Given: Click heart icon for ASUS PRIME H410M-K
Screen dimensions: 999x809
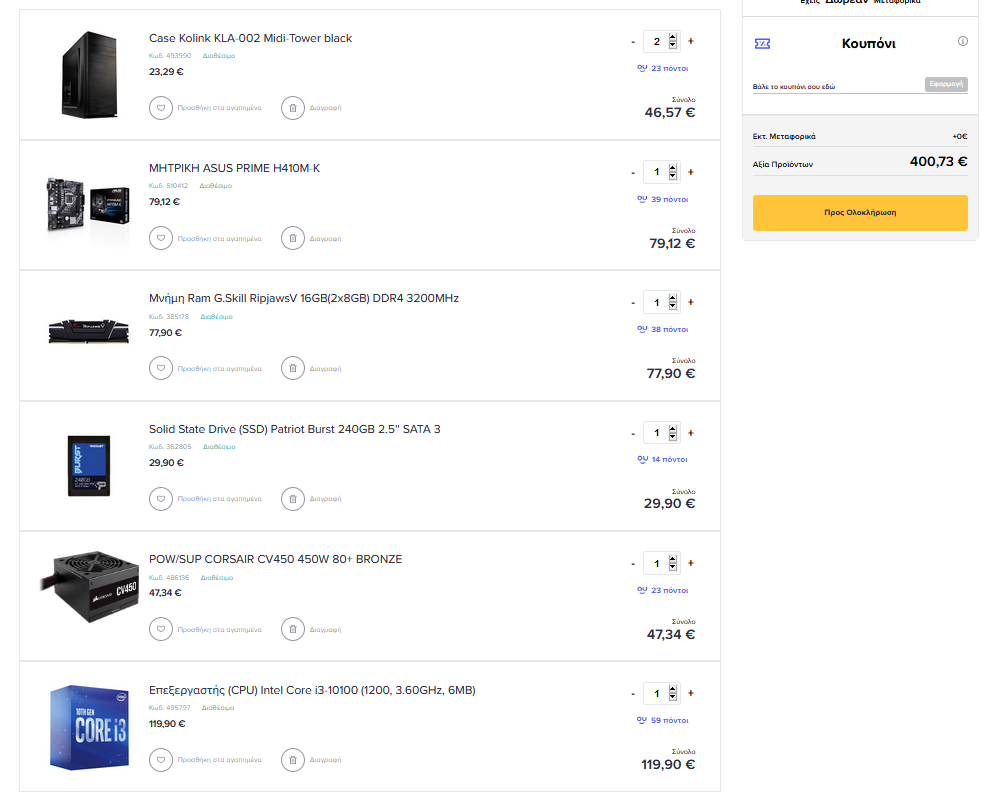Looking at the screenshot, I should (161, 238).
